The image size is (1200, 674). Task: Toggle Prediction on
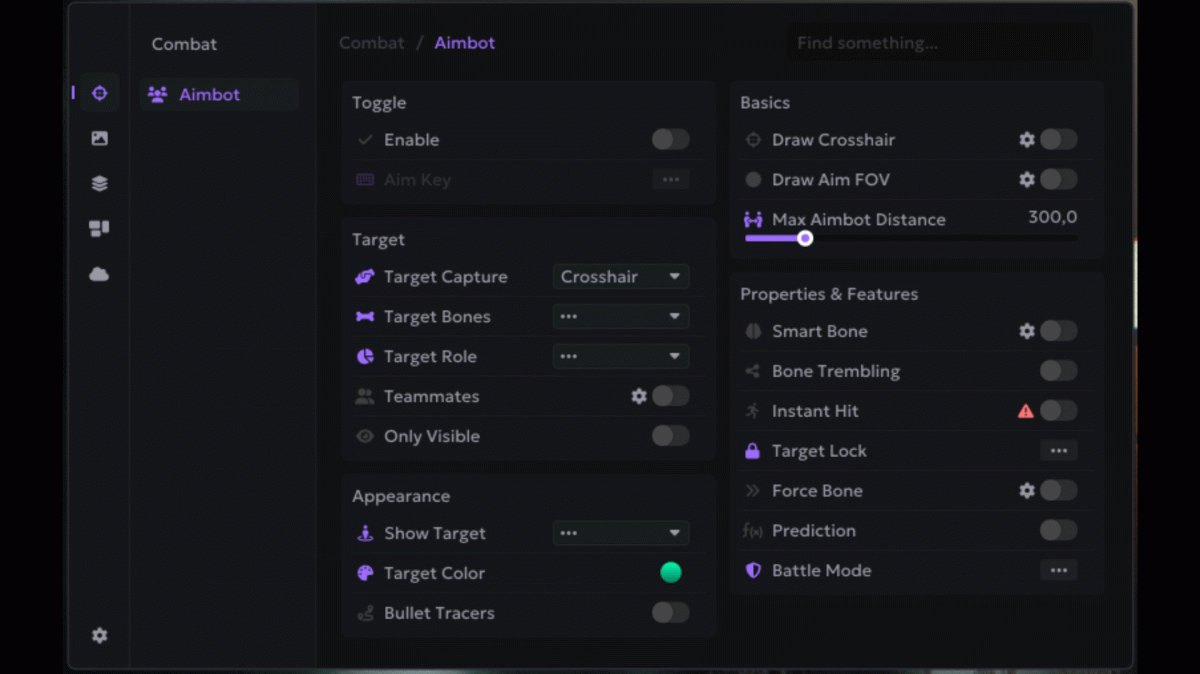tap(1058, 530)
